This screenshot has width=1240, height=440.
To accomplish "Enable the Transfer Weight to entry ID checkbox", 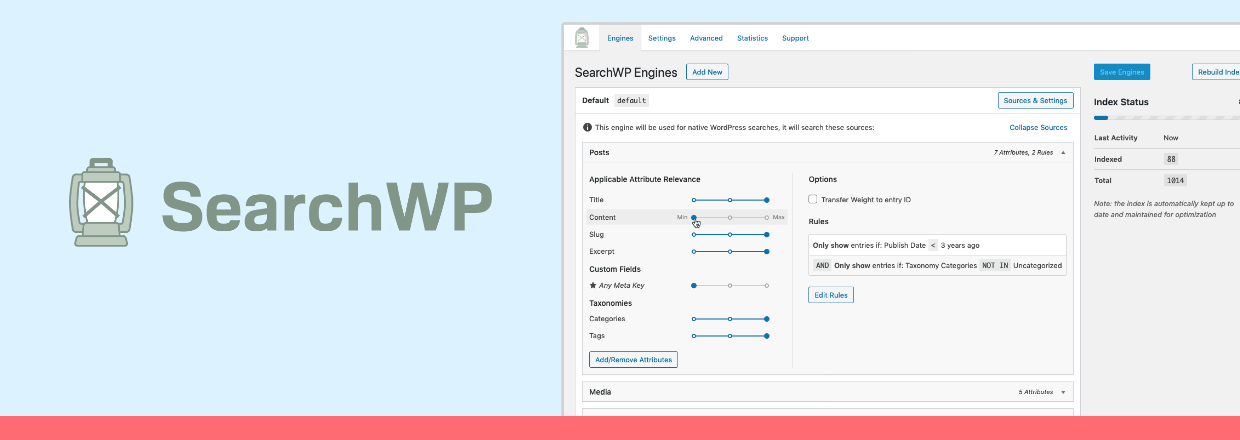I will point(813,200).
